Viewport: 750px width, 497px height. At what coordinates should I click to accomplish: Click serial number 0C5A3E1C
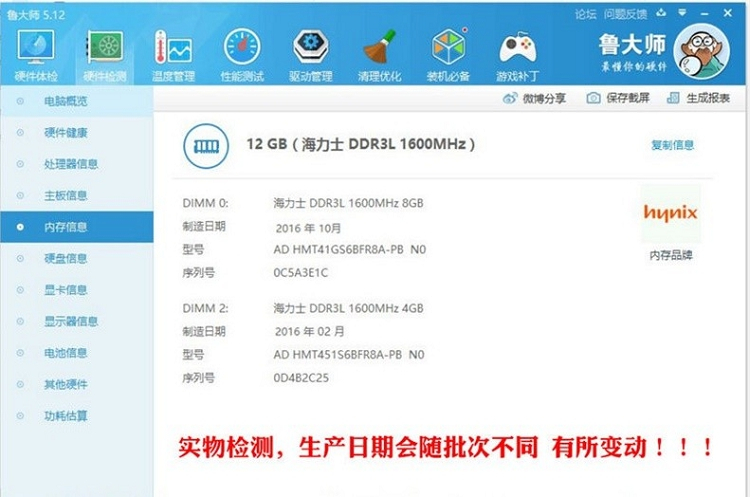300,273
